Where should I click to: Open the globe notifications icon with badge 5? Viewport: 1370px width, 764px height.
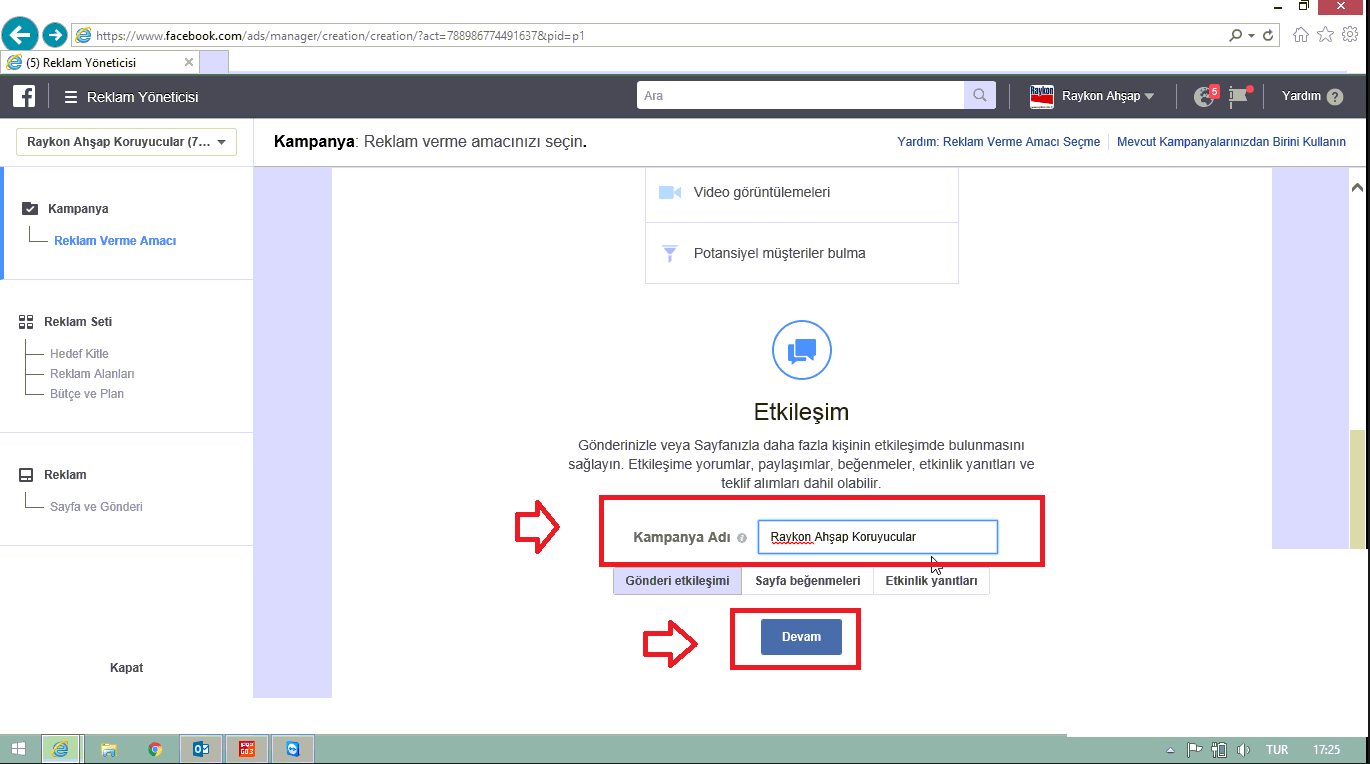click(1204, 96)
